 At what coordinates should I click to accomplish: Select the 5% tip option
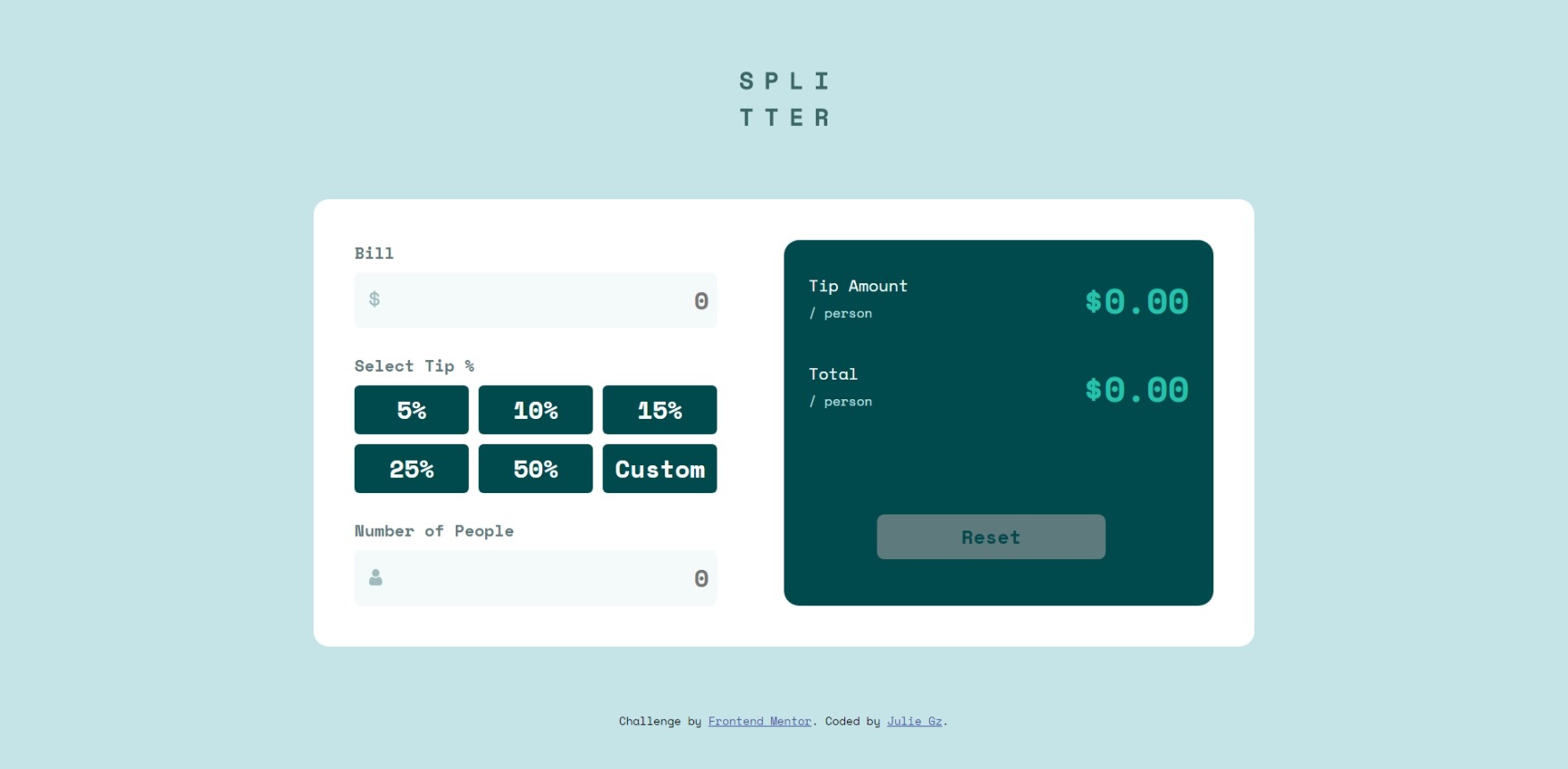(411, 410)
